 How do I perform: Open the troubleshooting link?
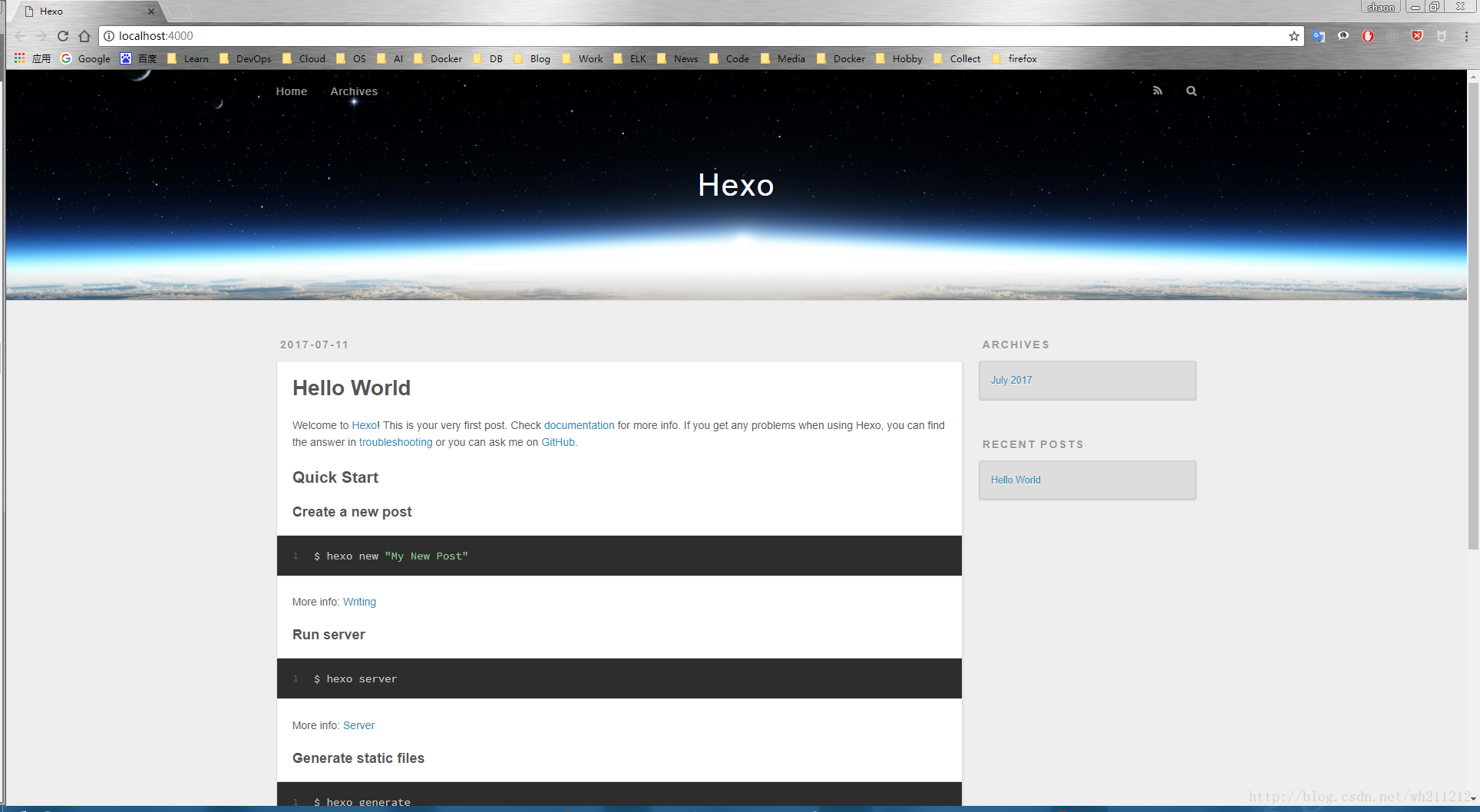(395, 442)
